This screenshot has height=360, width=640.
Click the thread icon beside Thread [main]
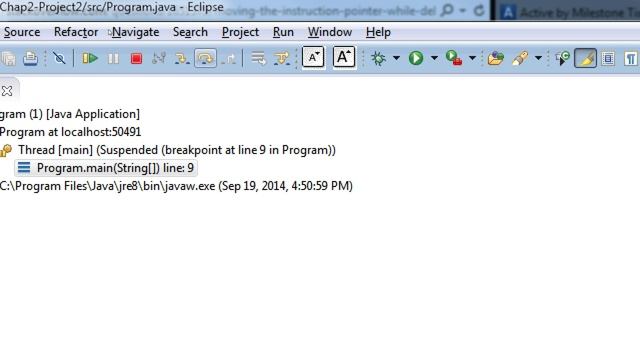[6, 150]
